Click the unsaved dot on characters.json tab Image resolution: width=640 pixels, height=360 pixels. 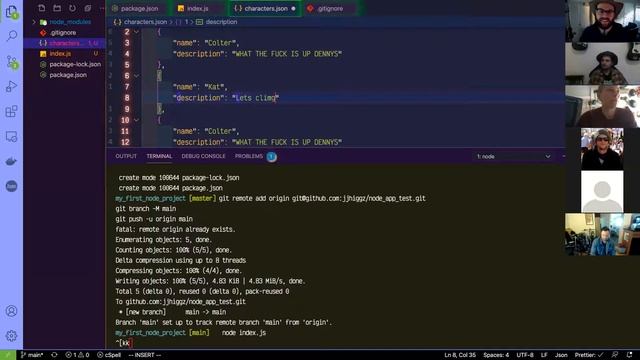coord(293,8)
